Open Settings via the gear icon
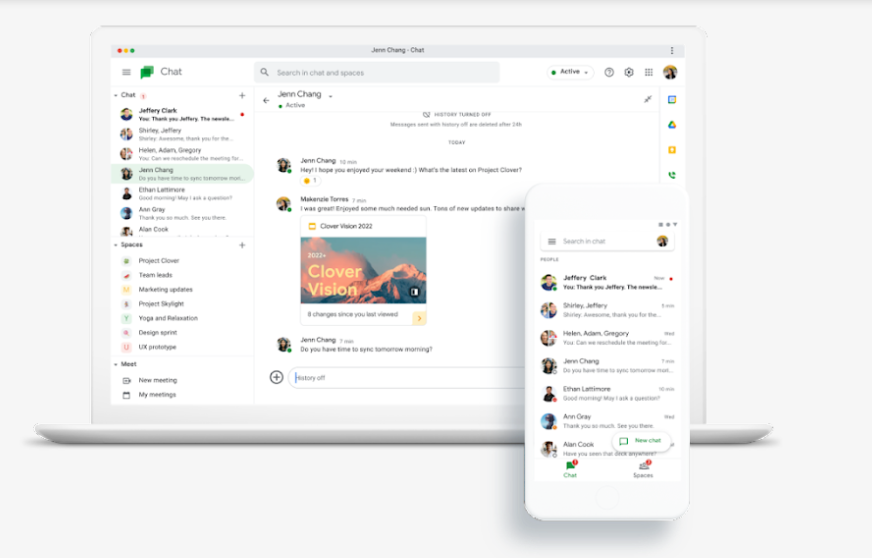Viewport: 872px width, 558px height. tap(629, 72)
